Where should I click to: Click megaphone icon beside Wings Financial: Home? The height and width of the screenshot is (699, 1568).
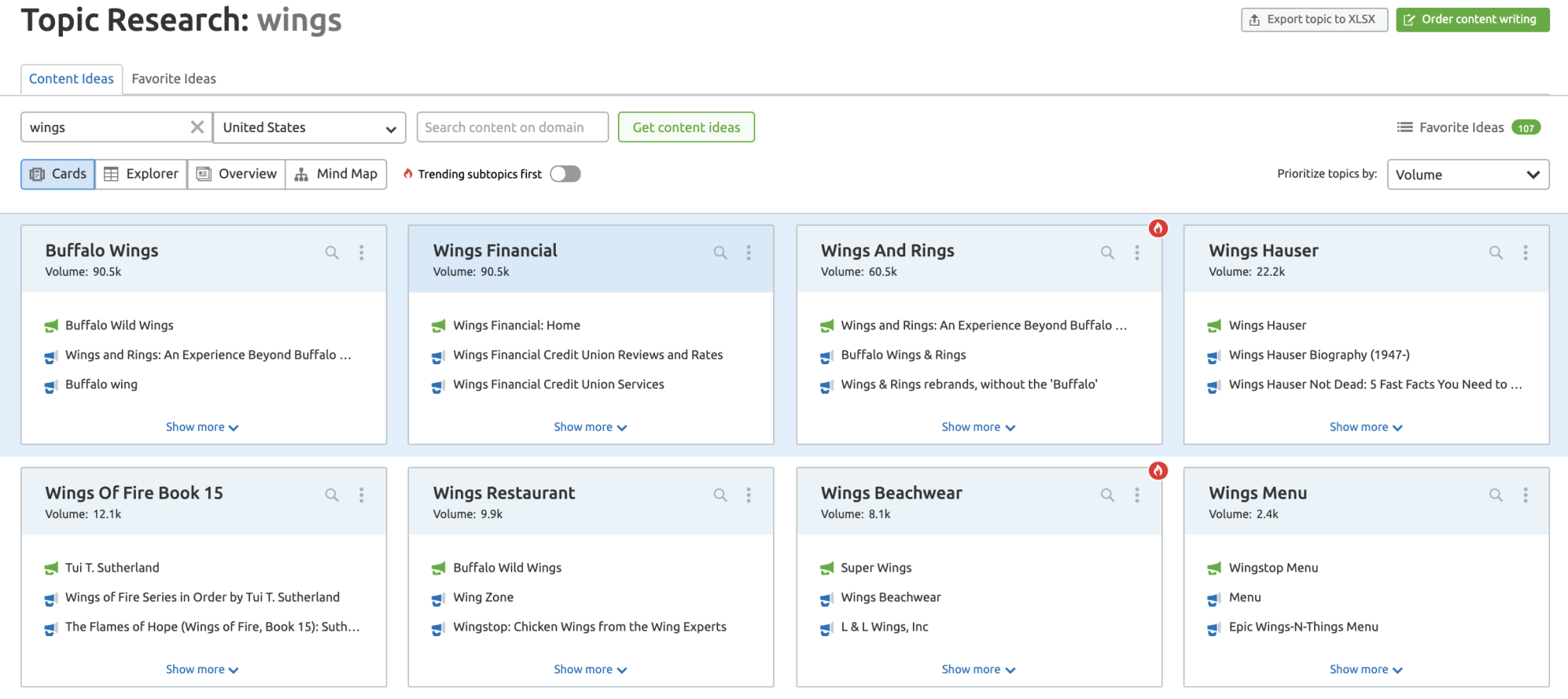click(439, 325)
